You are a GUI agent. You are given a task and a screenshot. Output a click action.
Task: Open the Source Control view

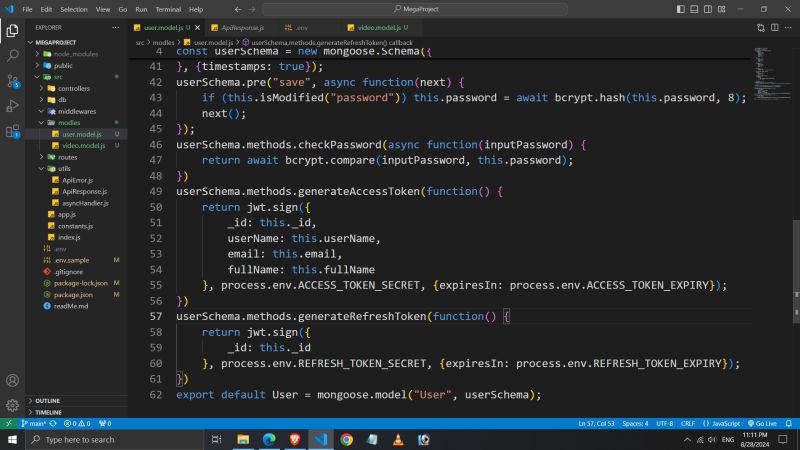(12, 81)
